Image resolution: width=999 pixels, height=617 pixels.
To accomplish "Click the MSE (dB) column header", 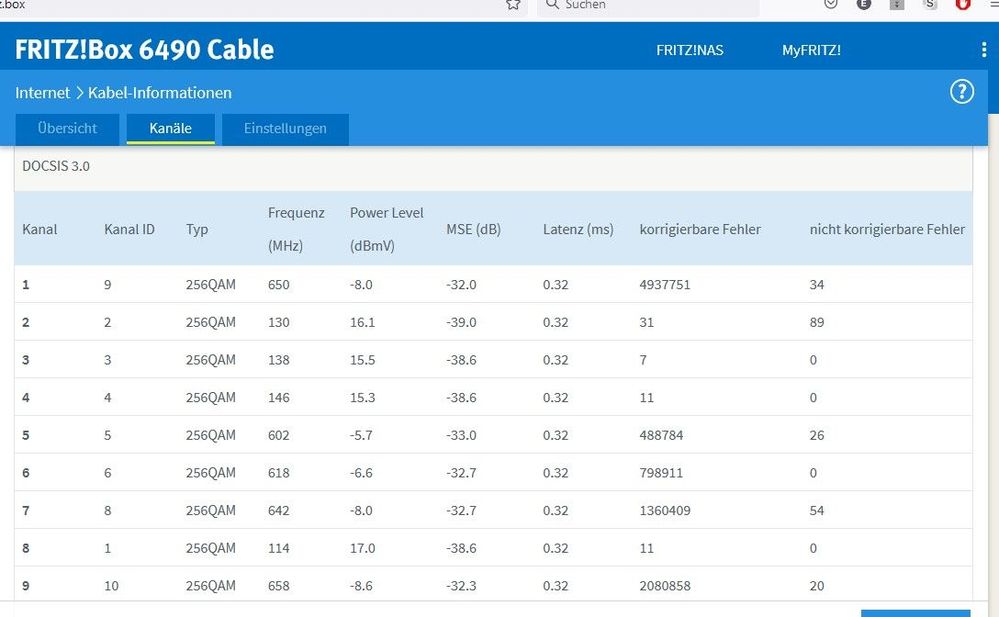I will point(473,229).
